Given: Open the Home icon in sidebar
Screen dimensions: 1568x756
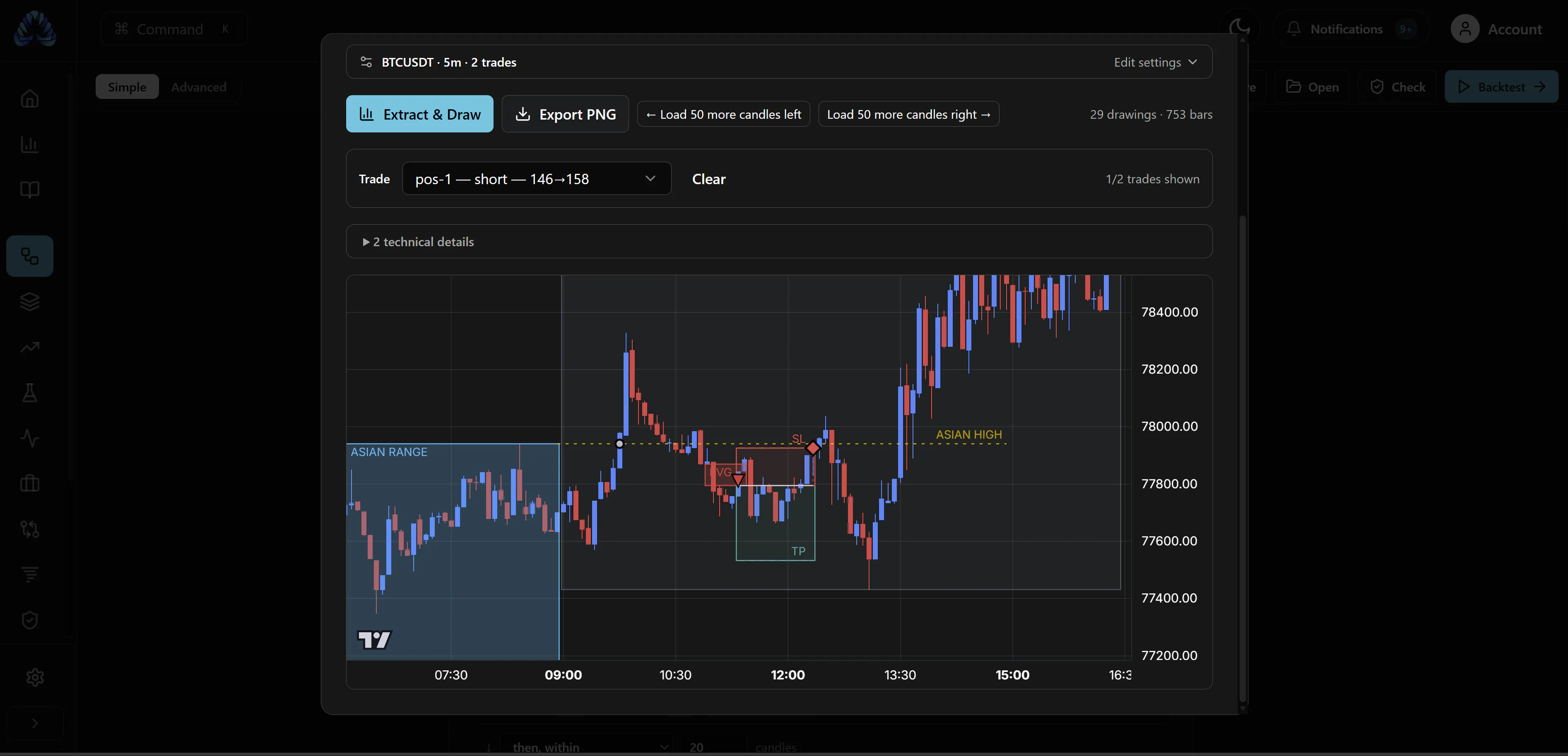Looking at the screenshot, I should pos(30,98).
